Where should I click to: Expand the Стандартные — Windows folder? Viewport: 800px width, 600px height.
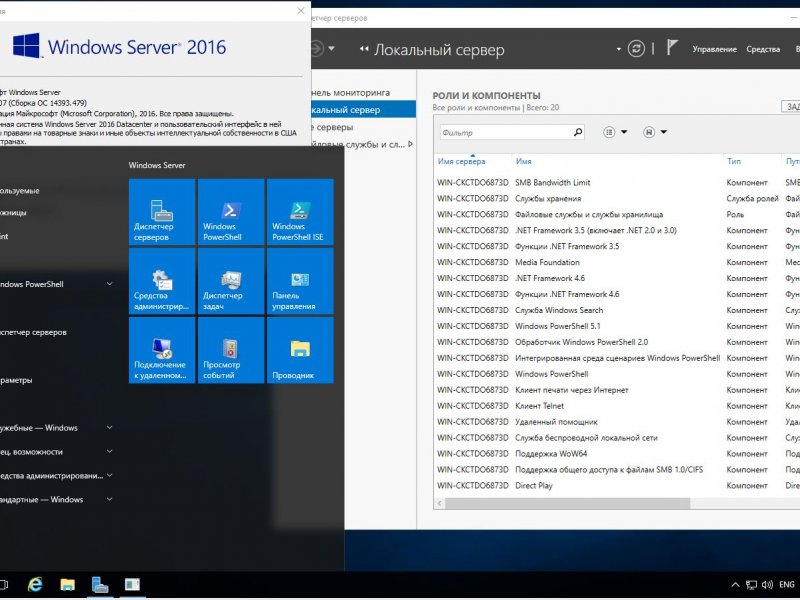pos(109,499)
